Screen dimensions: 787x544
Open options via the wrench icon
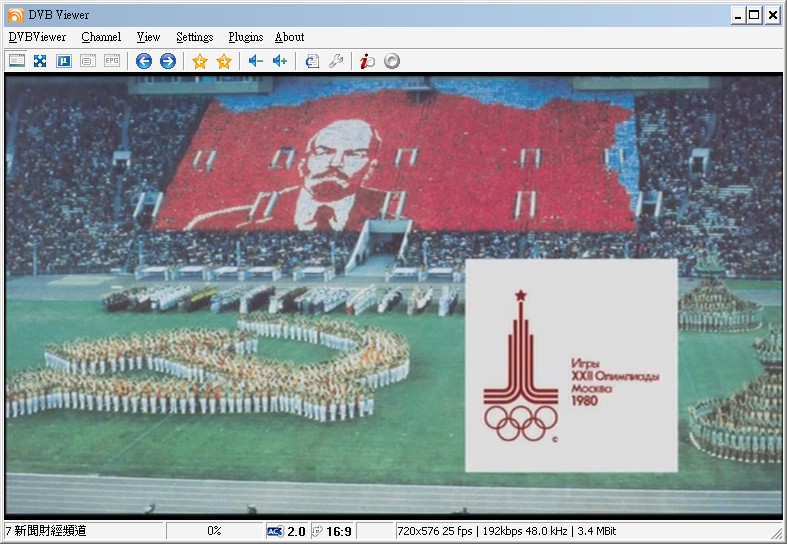click(336, 61)
